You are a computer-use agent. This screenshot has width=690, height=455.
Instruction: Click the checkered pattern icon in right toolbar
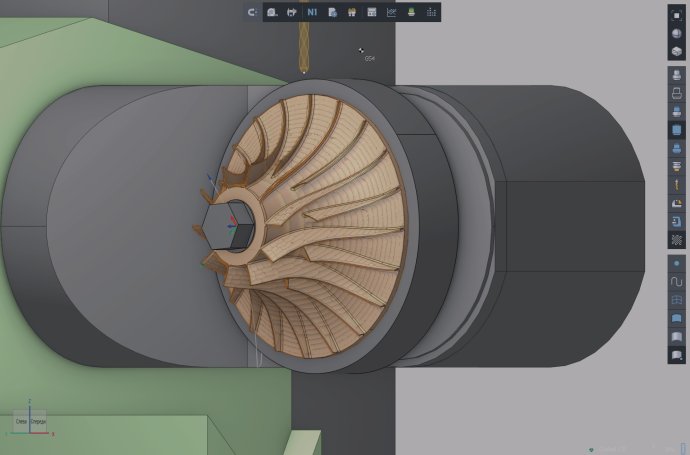pos(677,240)
